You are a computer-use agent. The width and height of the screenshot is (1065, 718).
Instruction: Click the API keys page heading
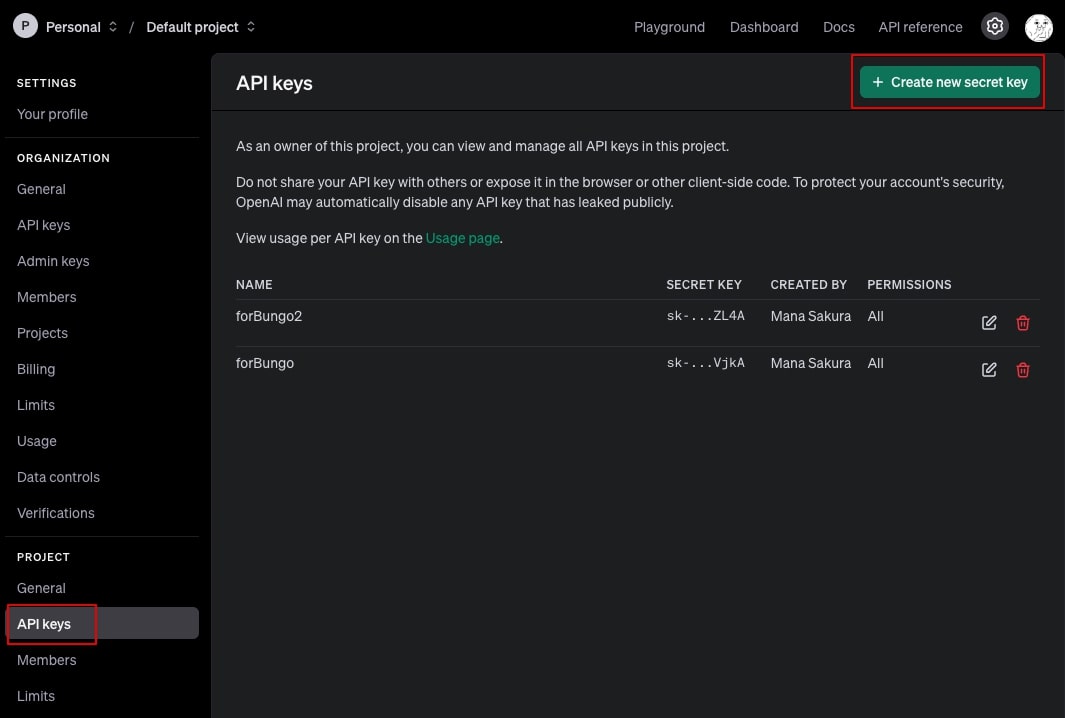pos(274,84)
